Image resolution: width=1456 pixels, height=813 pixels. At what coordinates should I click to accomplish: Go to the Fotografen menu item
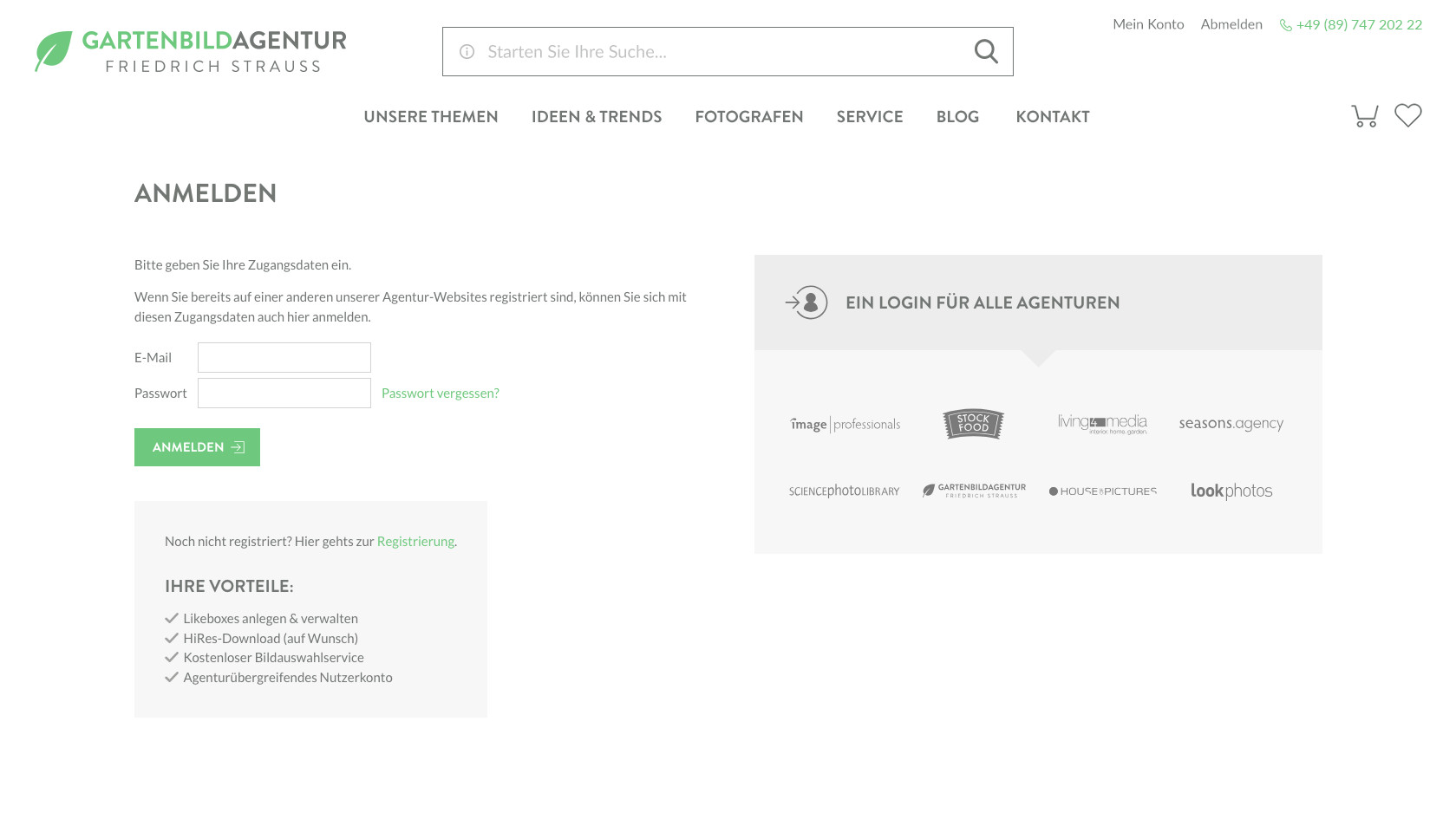click(x=748, y=117)
